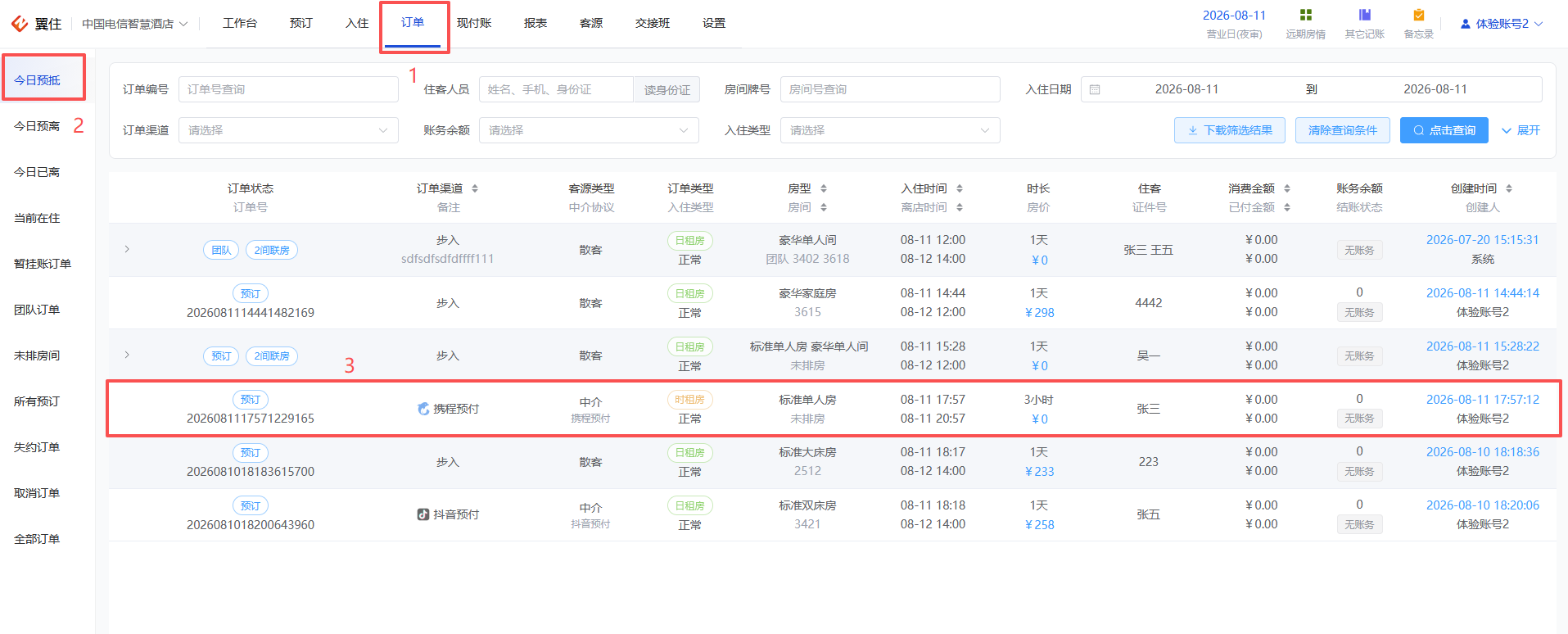
Task: Expand the 吴一 2间联房 order row
Action: coord(127,355)
